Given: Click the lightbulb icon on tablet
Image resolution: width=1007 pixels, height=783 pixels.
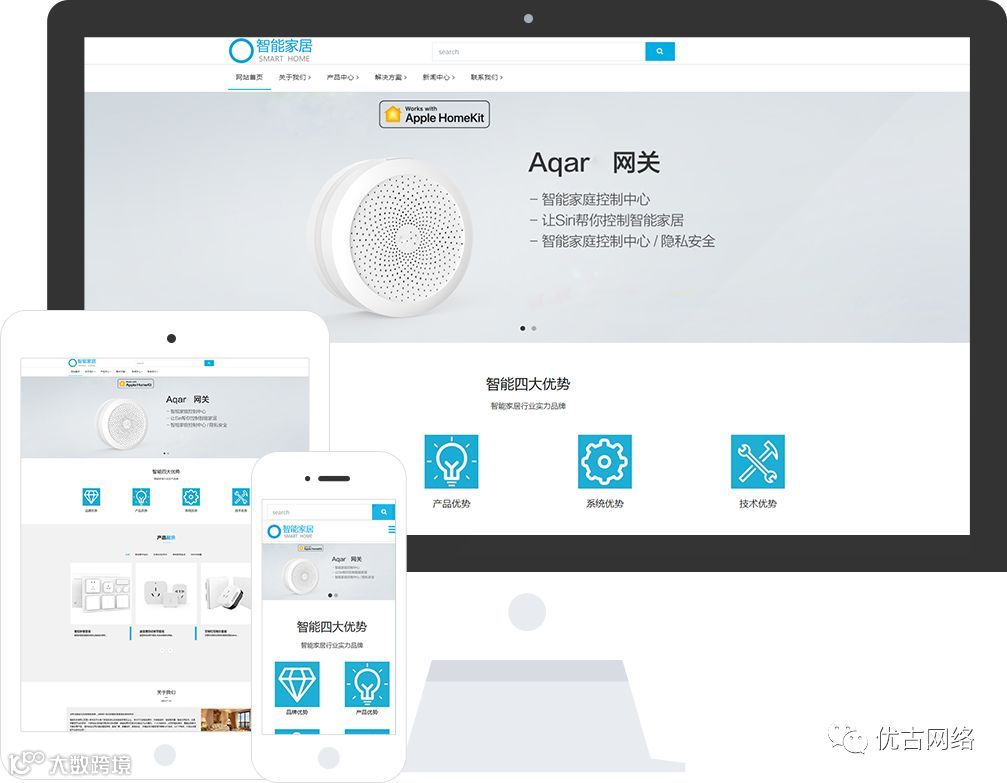Looking at the screenshot, I should pyautogui.click(x=141, y=497).
